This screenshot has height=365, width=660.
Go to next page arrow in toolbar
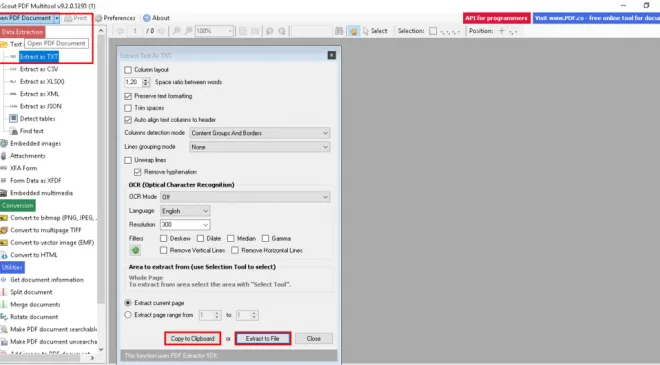click(x=161, y=31)
